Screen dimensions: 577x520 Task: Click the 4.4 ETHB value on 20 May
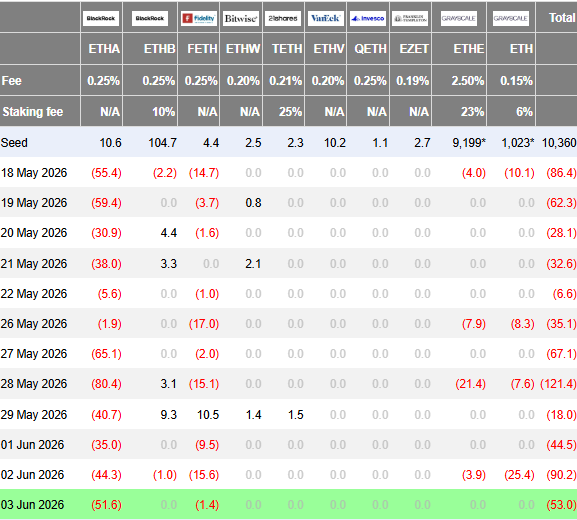(169, 233)
